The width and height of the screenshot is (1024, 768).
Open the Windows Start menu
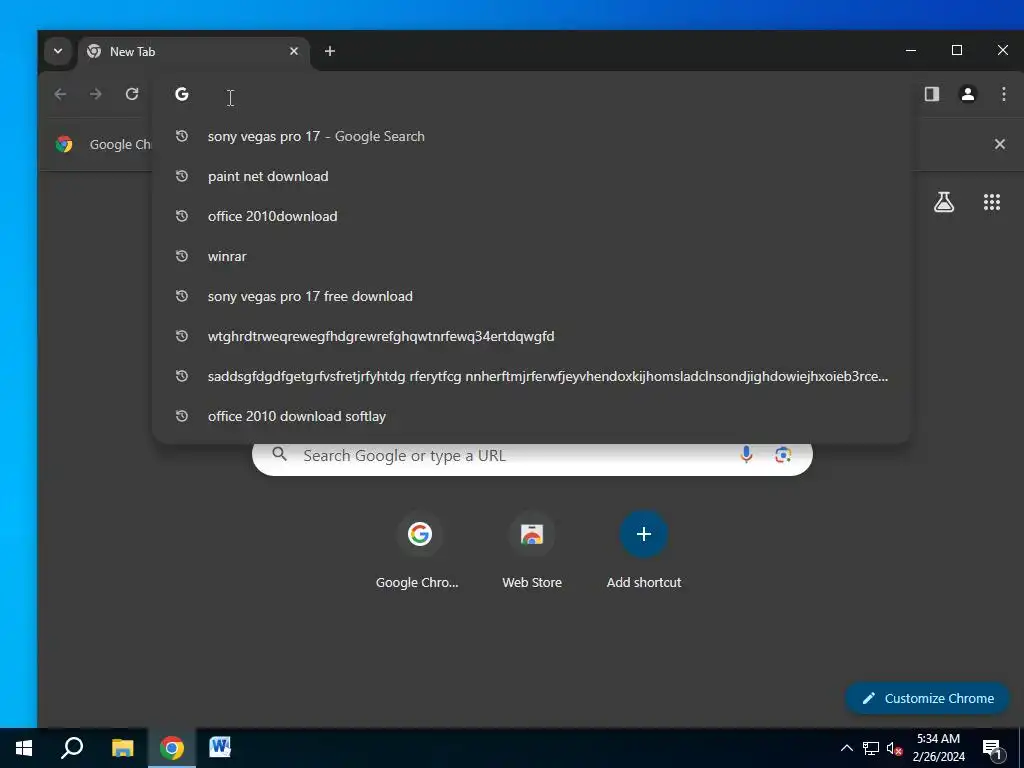pos(24,748)
